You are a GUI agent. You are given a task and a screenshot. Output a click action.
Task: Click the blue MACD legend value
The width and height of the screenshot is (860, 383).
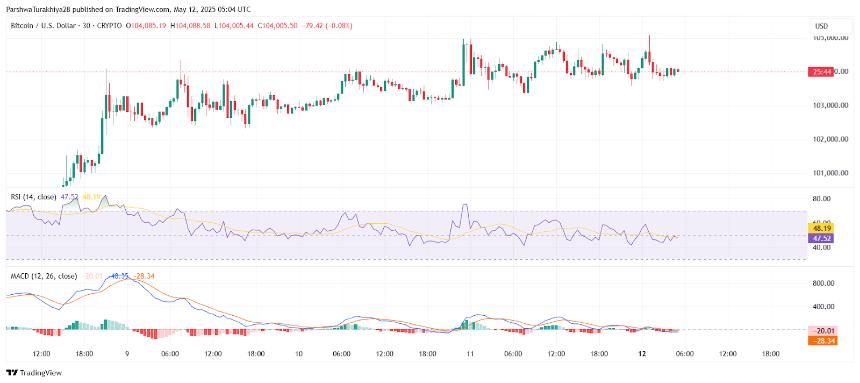pos(120,276)
